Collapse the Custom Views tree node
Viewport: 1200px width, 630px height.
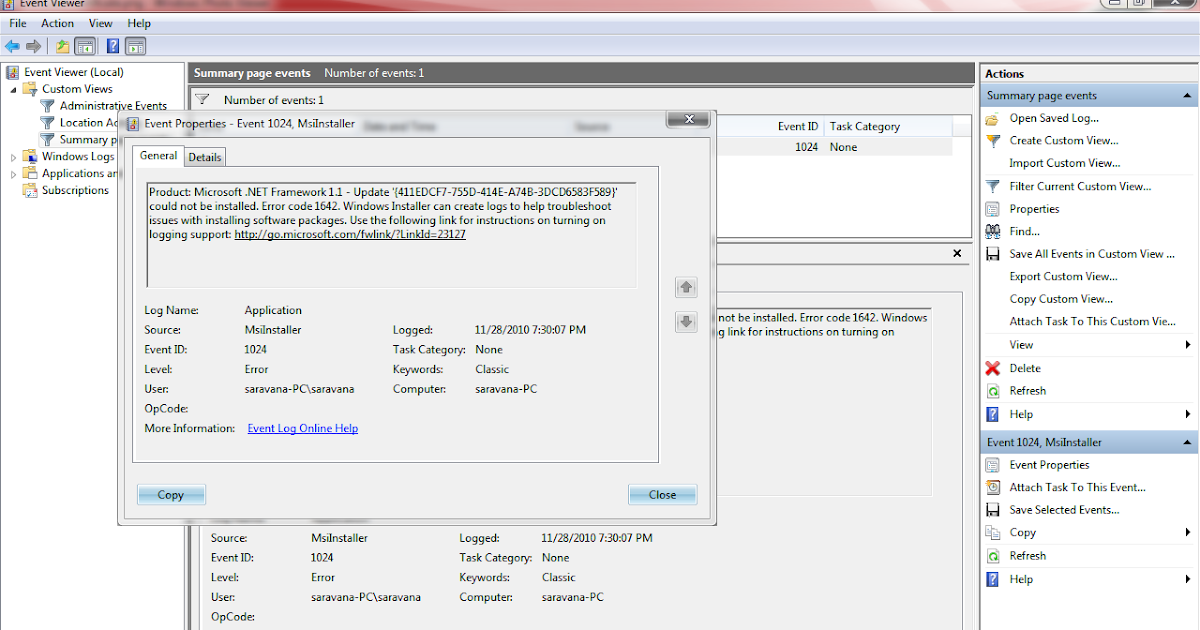click(14, 89)
